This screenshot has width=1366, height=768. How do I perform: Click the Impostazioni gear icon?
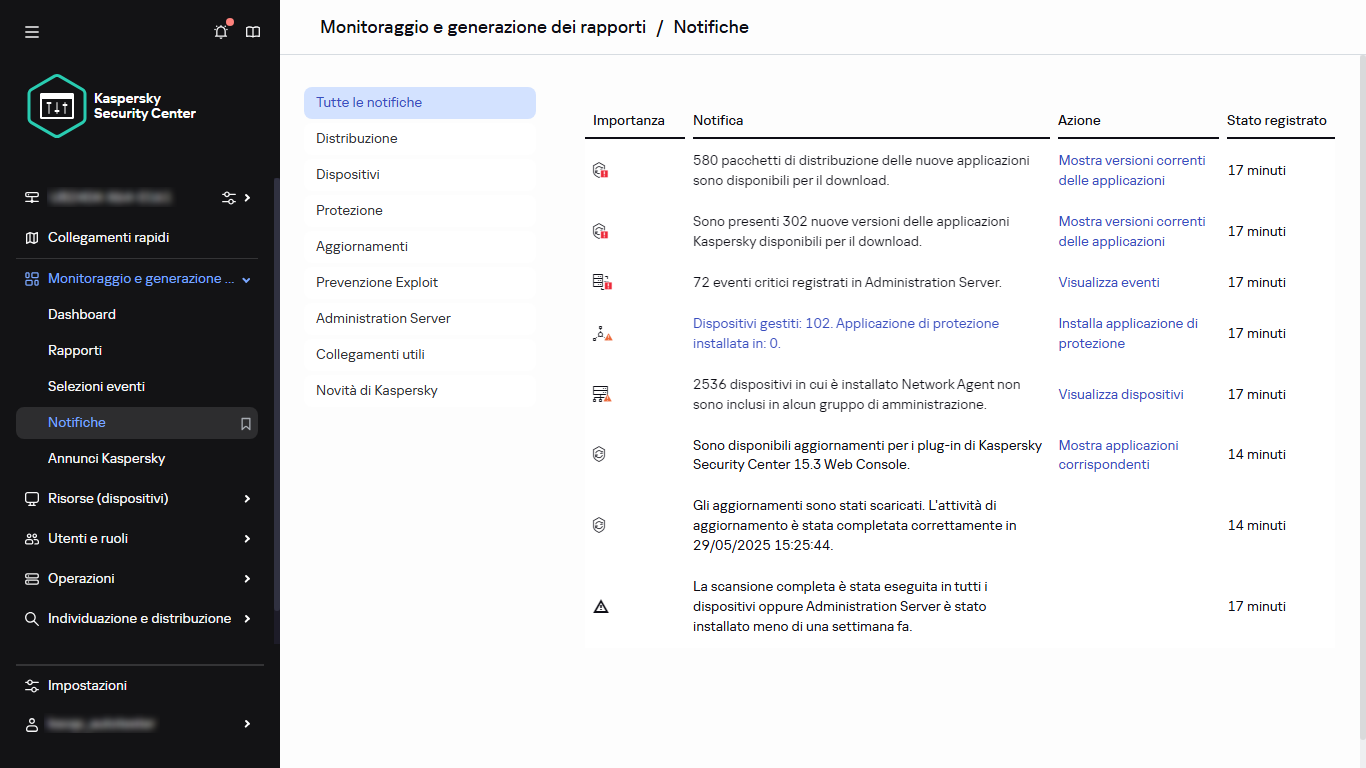point(31,685)
